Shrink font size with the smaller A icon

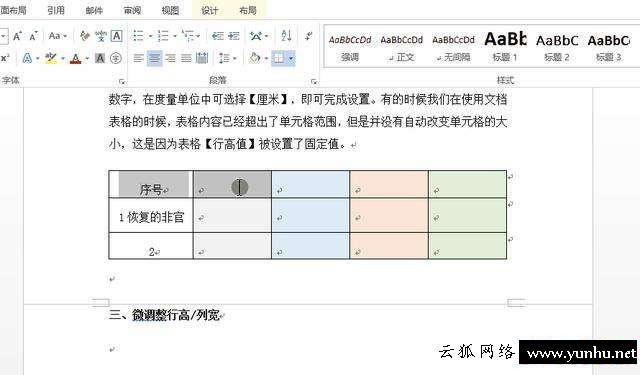click(x=33, y=36)
